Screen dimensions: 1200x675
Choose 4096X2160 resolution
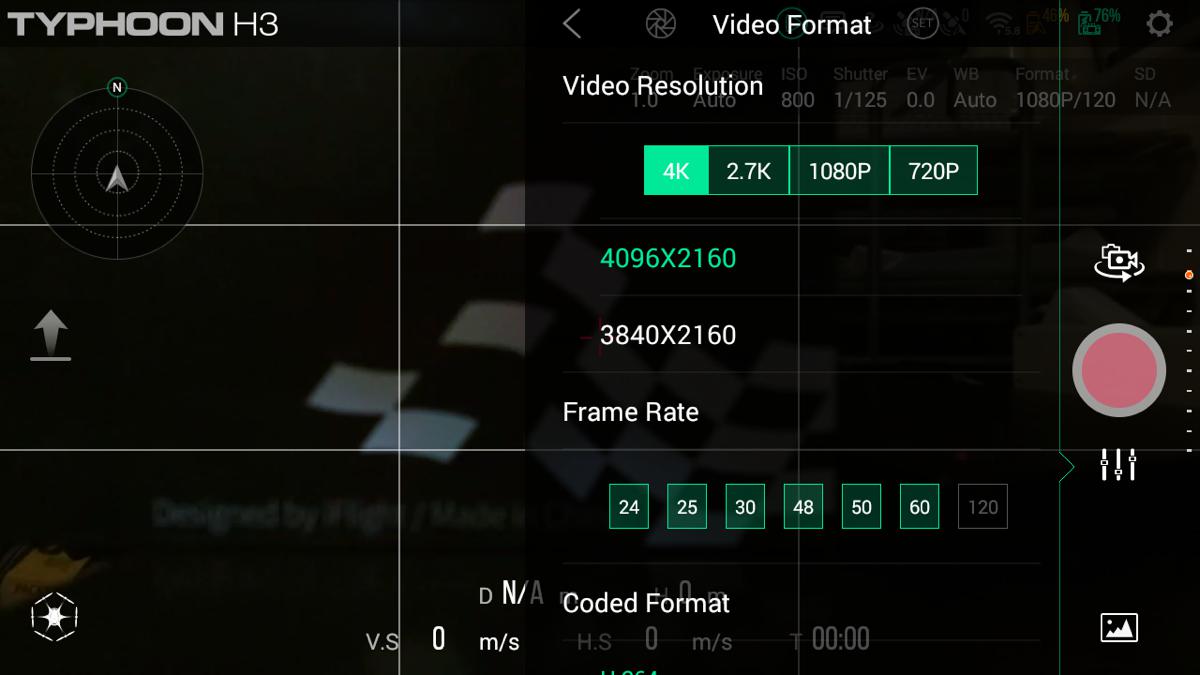668,258
